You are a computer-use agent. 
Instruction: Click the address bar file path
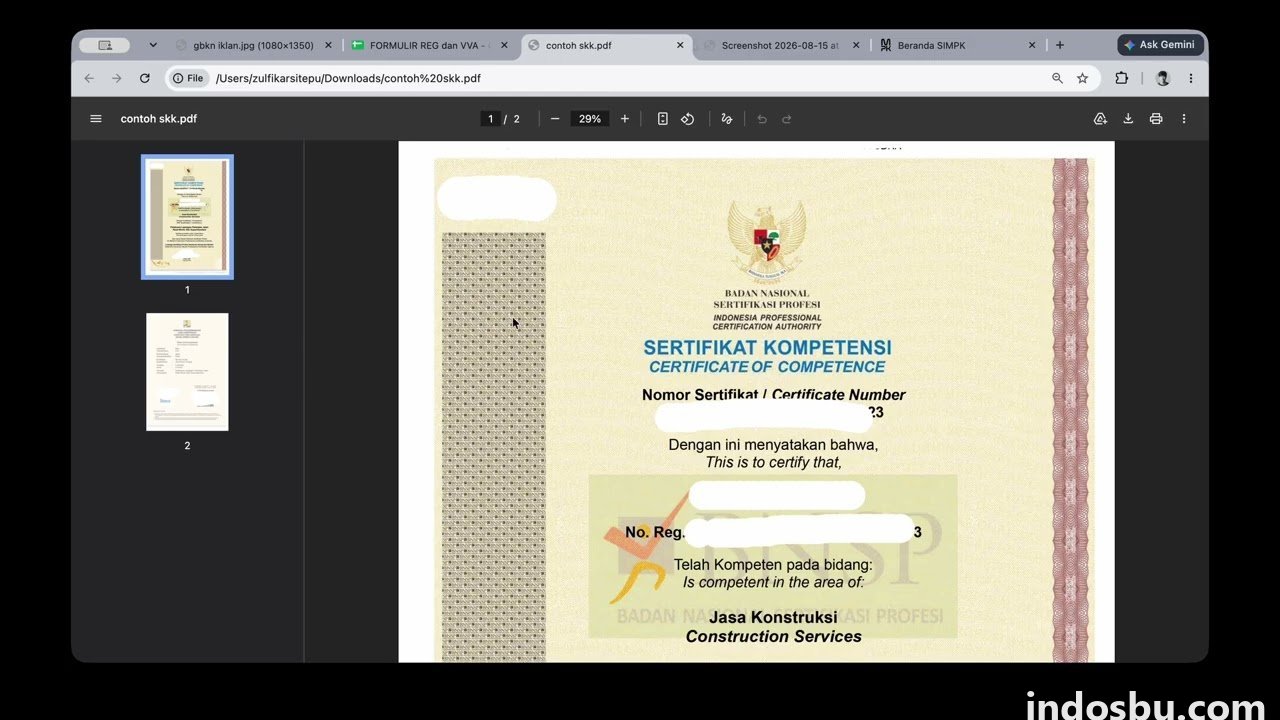click(348, 78)
